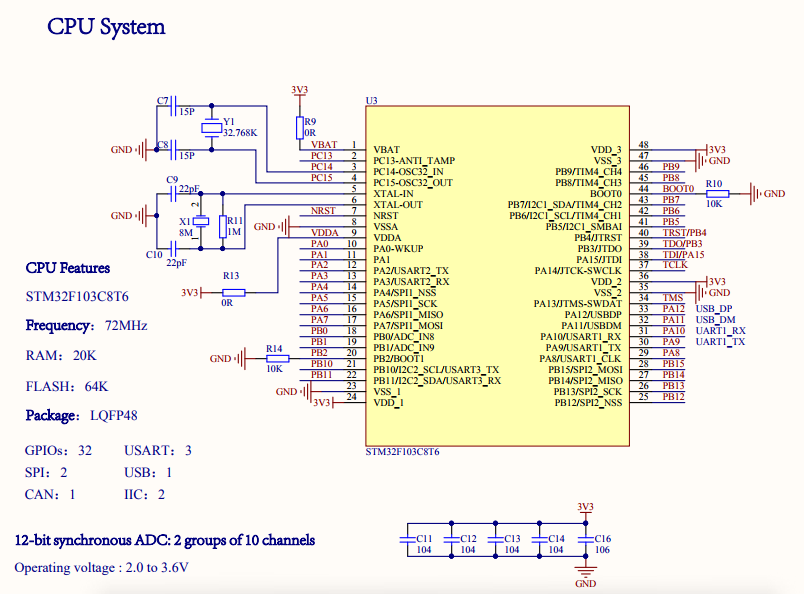Click the Frequency: 72MHz line
Image resolution: width=804 pixels, height=594 pixels.
pos(87,326)
